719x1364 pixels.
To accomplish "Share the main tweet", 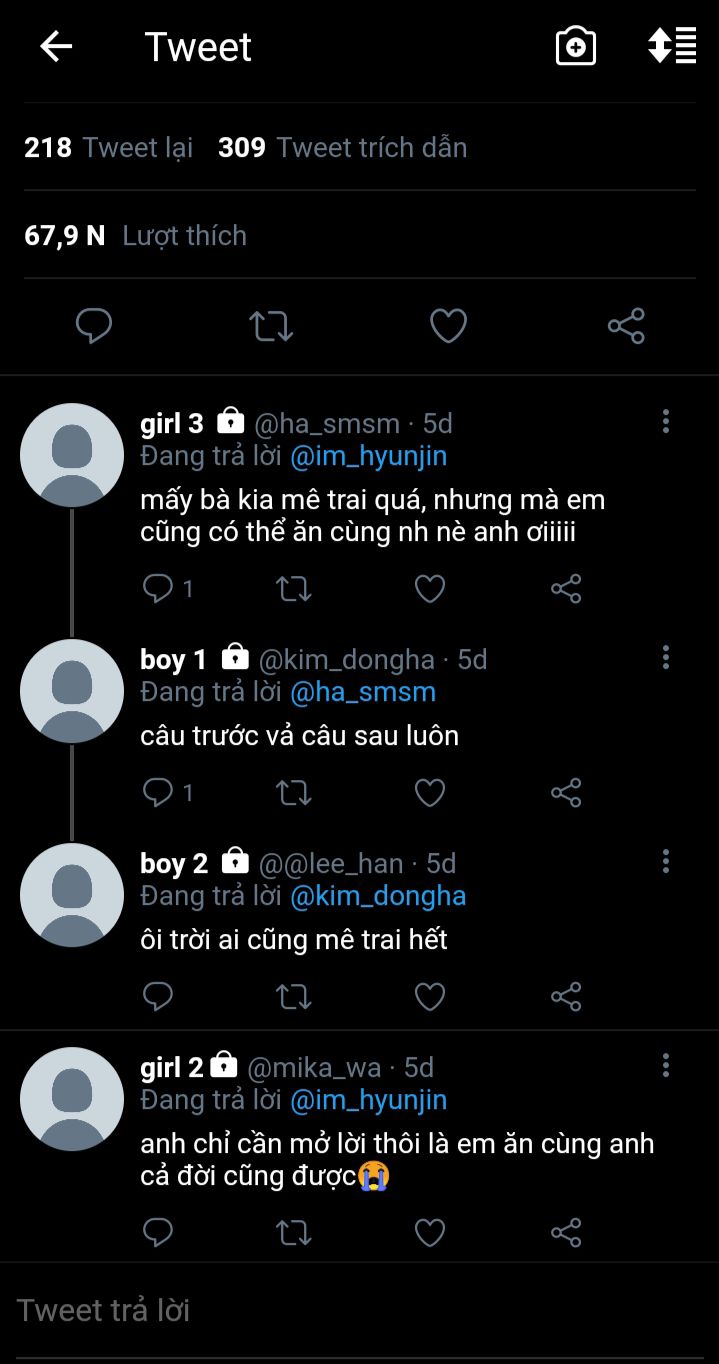I will click(x=626, y=326).
